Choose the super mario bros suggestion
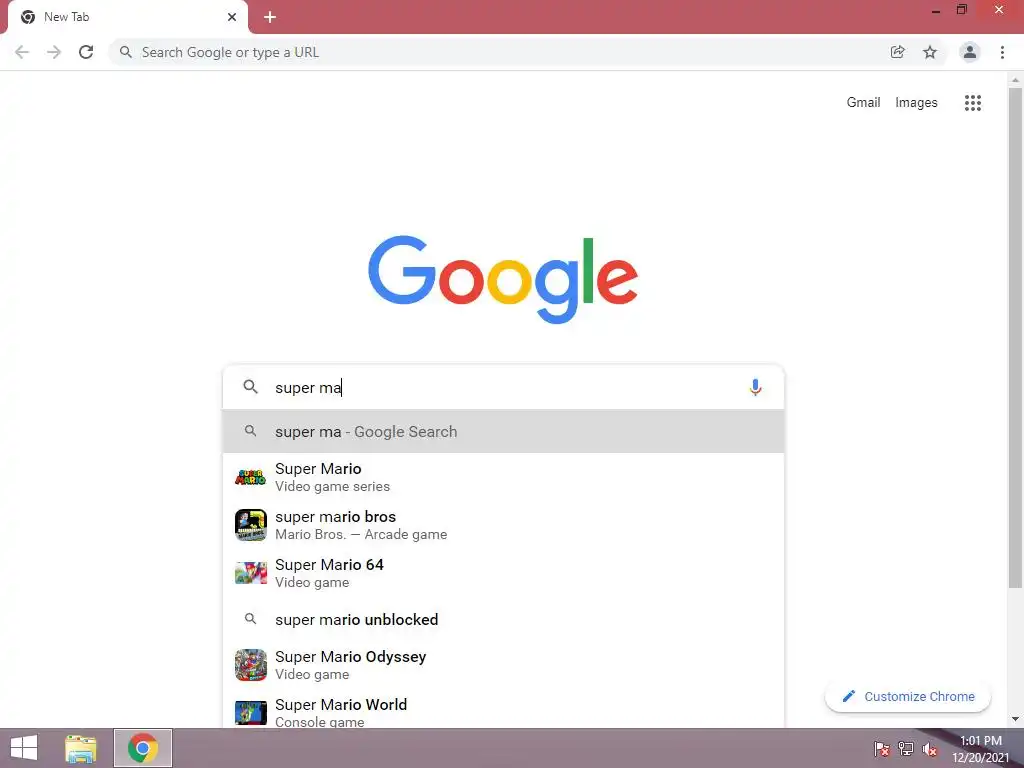This screenshot has width=1024, height=768. pos(504,525)
